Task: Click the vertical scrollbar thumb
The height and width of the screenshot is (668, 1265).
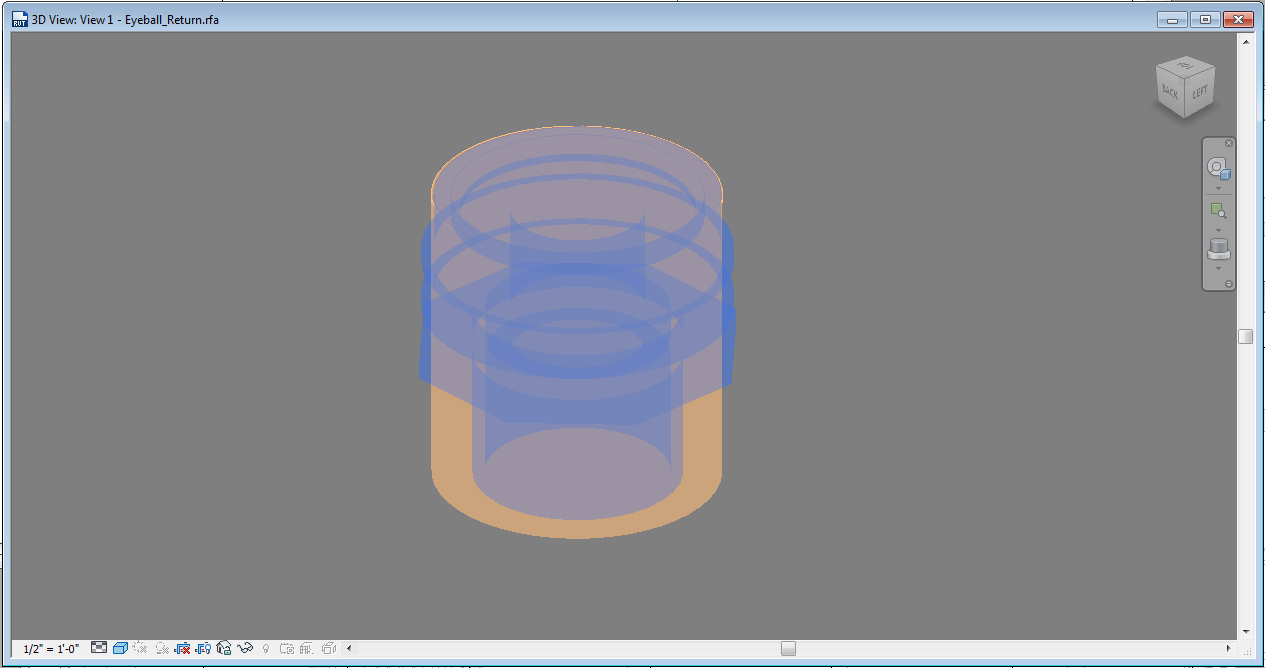Action: tap(1245, 336)
